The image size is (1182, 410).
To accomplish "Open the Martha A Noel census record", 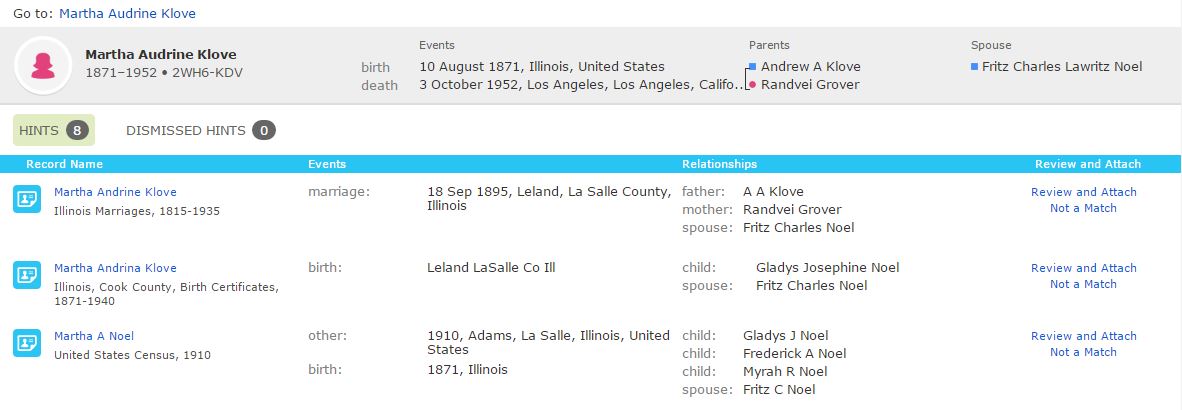I will coord(94,336).
